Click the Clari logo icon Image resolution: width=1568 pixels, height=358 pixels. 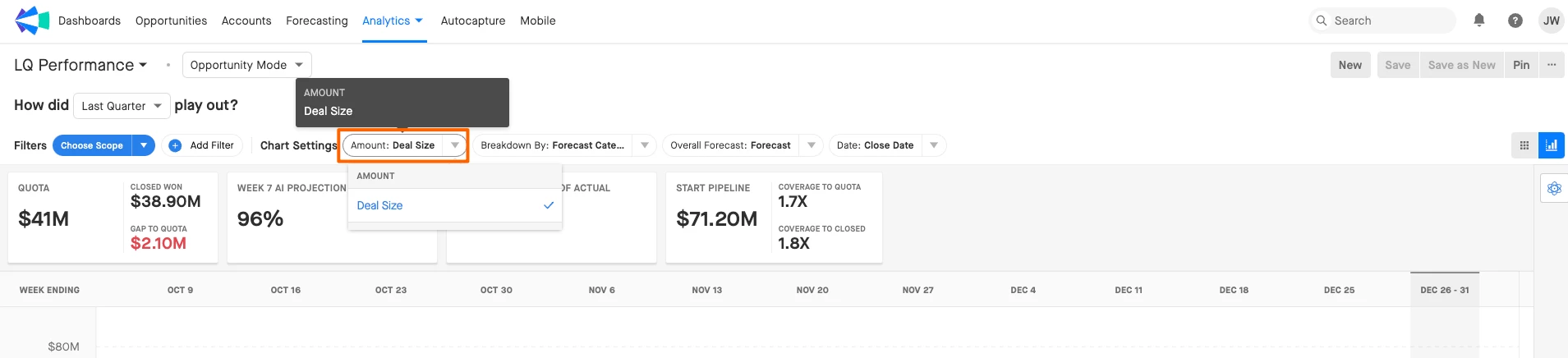(32, 21)
